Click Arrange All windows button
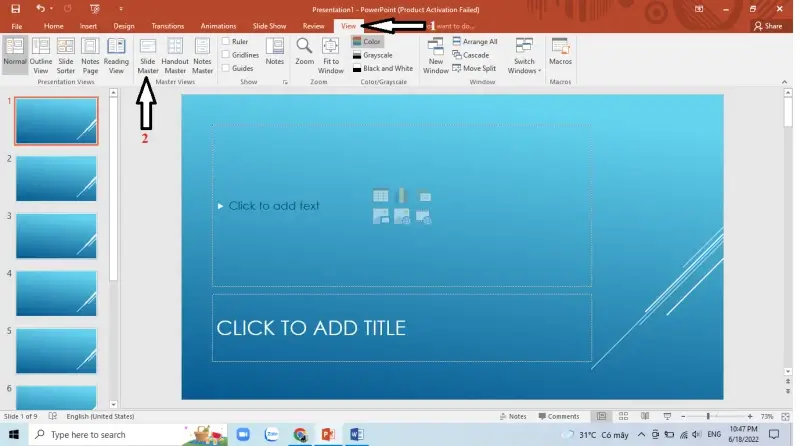 tap(475, 42)
